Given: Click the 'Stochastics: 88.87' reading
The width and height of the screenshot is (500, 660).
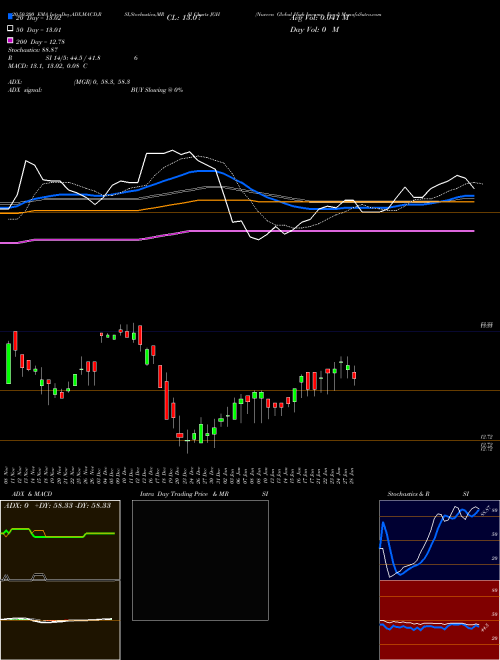Looking at the screenshot, I should tap(33, 50).
